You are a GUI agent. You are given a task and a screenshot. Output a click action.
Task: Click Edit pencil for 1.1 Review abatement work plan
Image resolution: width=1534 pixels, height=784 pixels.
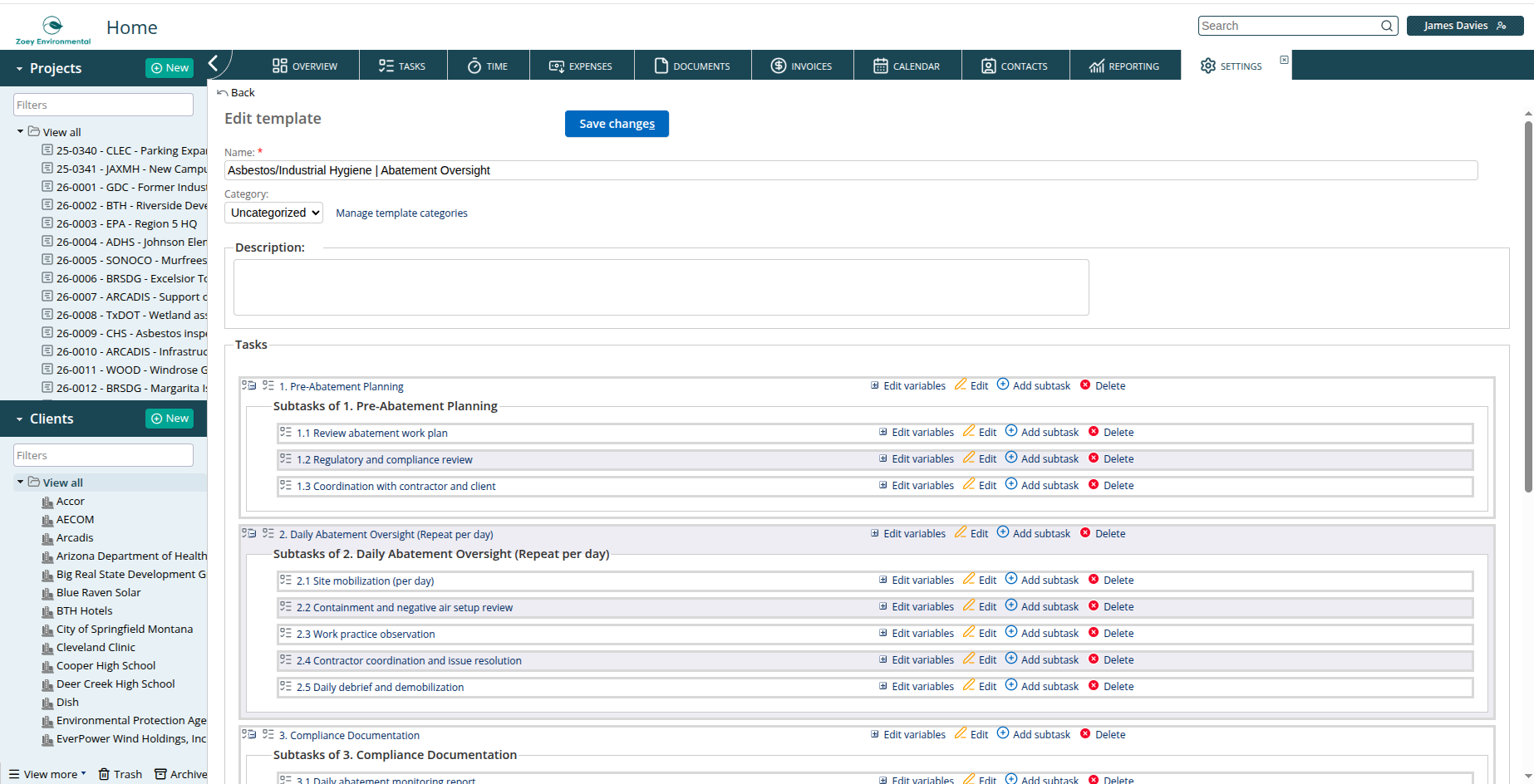pyautogui.click(x=979, y=432)
